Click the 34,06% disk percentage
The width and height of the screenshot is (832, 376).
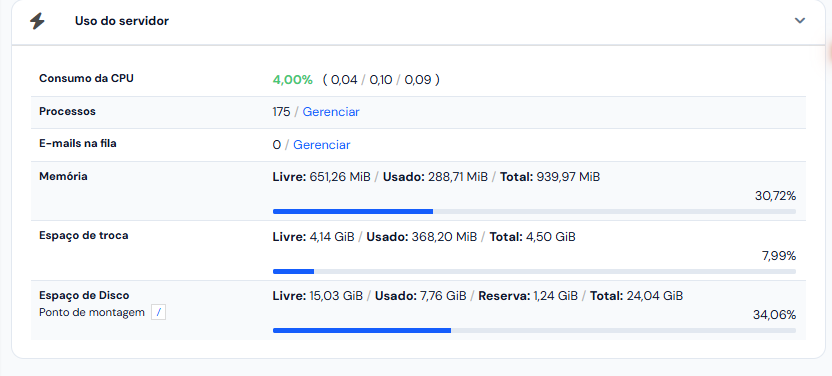click(775, 315)
